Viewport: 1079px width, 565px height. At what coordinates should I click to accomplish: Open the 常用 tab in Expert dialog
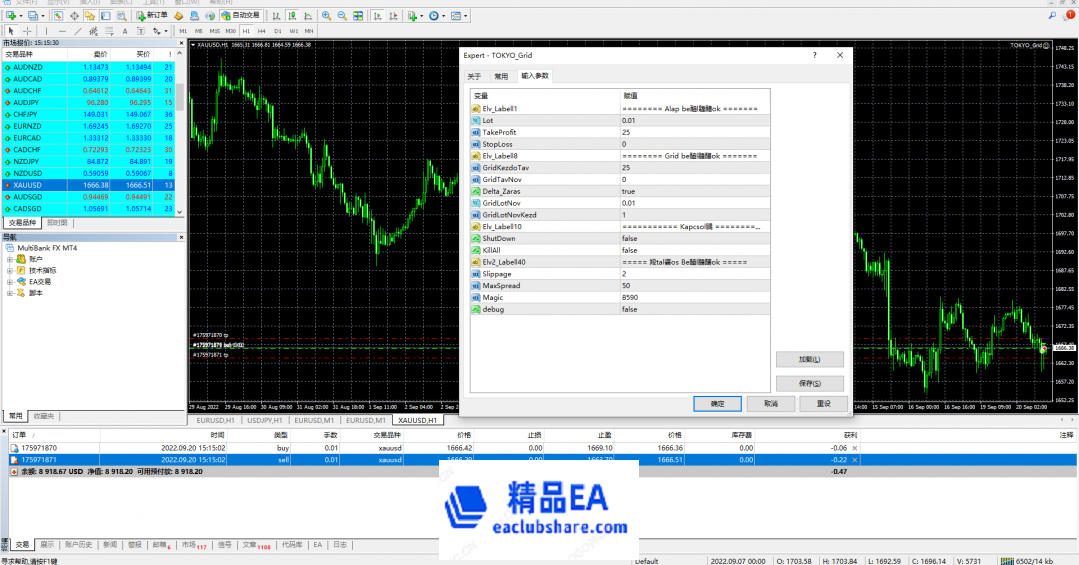tap(501, 76)
